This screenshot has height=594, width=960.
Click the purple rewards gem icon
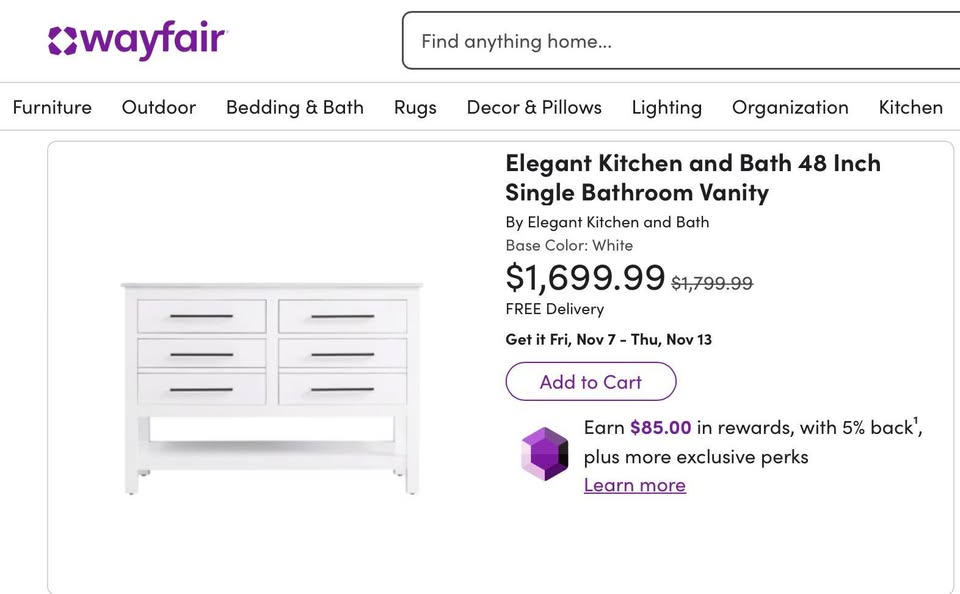point(544,454)
